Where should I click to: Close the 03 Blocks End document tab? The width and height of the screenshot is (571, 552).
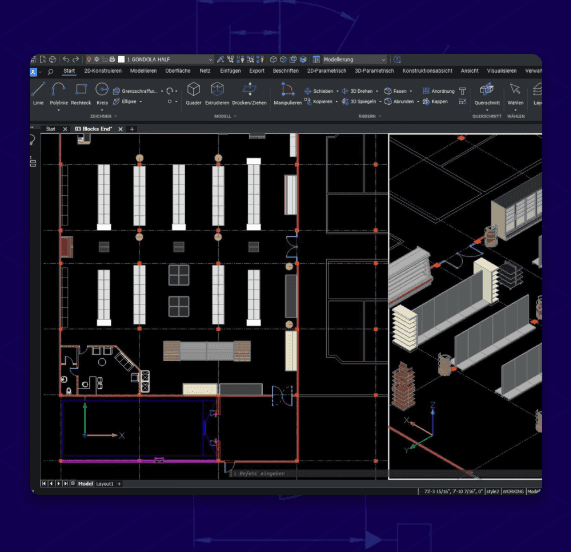click(x=121, y=129)
